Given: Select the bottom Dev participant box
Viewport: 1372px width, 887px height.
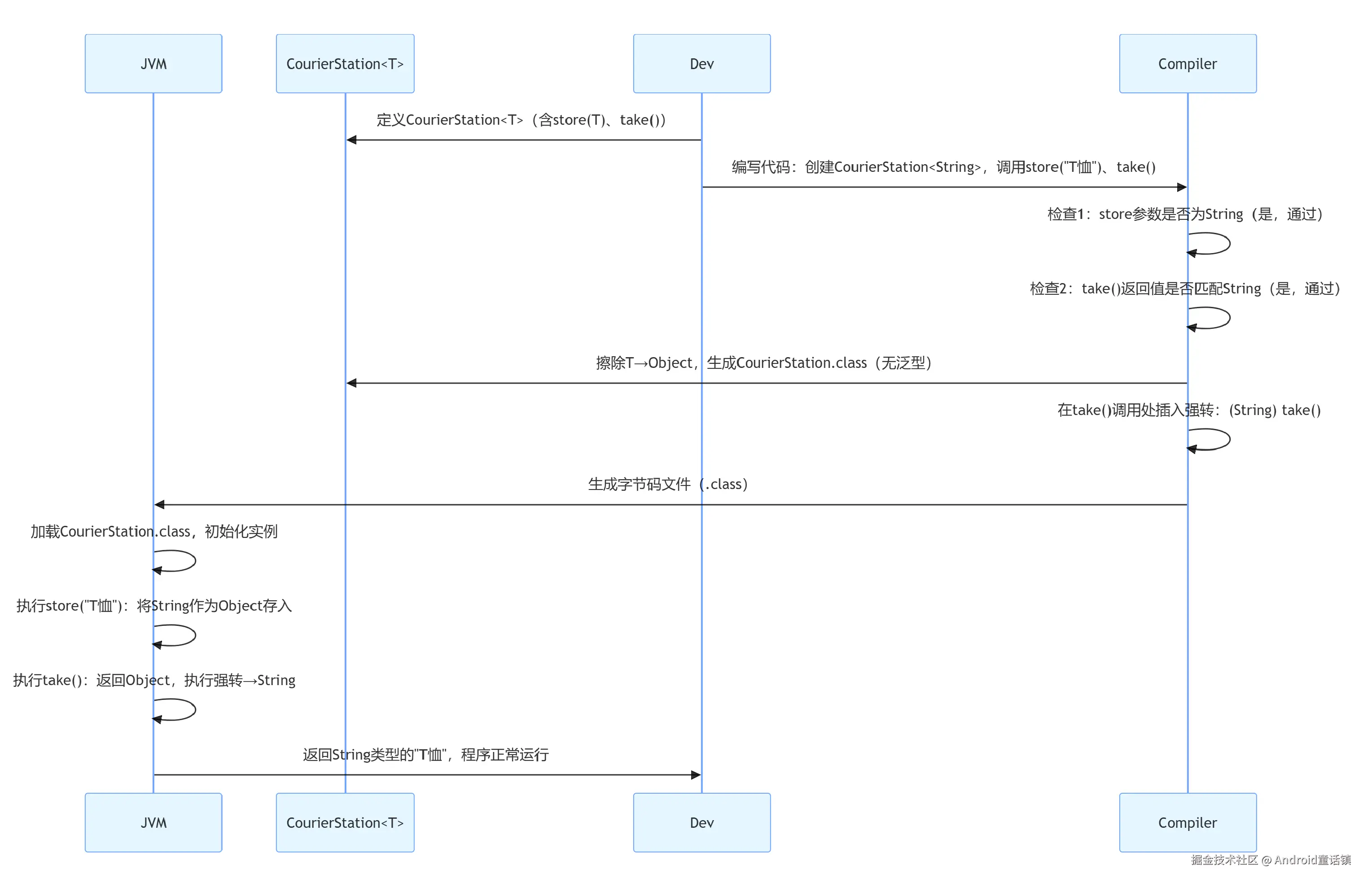Looking at the screenshot, I should (701, 822).
